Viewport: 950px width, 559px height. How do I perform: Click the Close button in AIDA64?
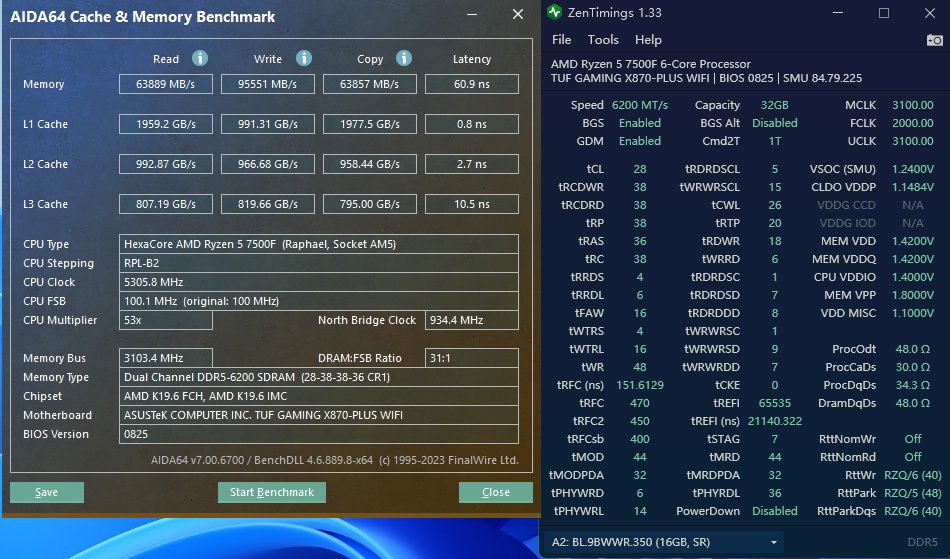coord(496,492)
